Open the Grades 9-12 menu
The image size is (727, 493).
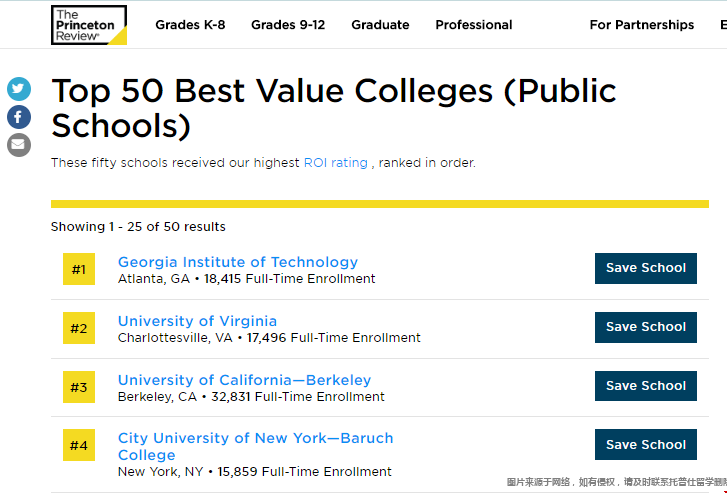(288, 25)
